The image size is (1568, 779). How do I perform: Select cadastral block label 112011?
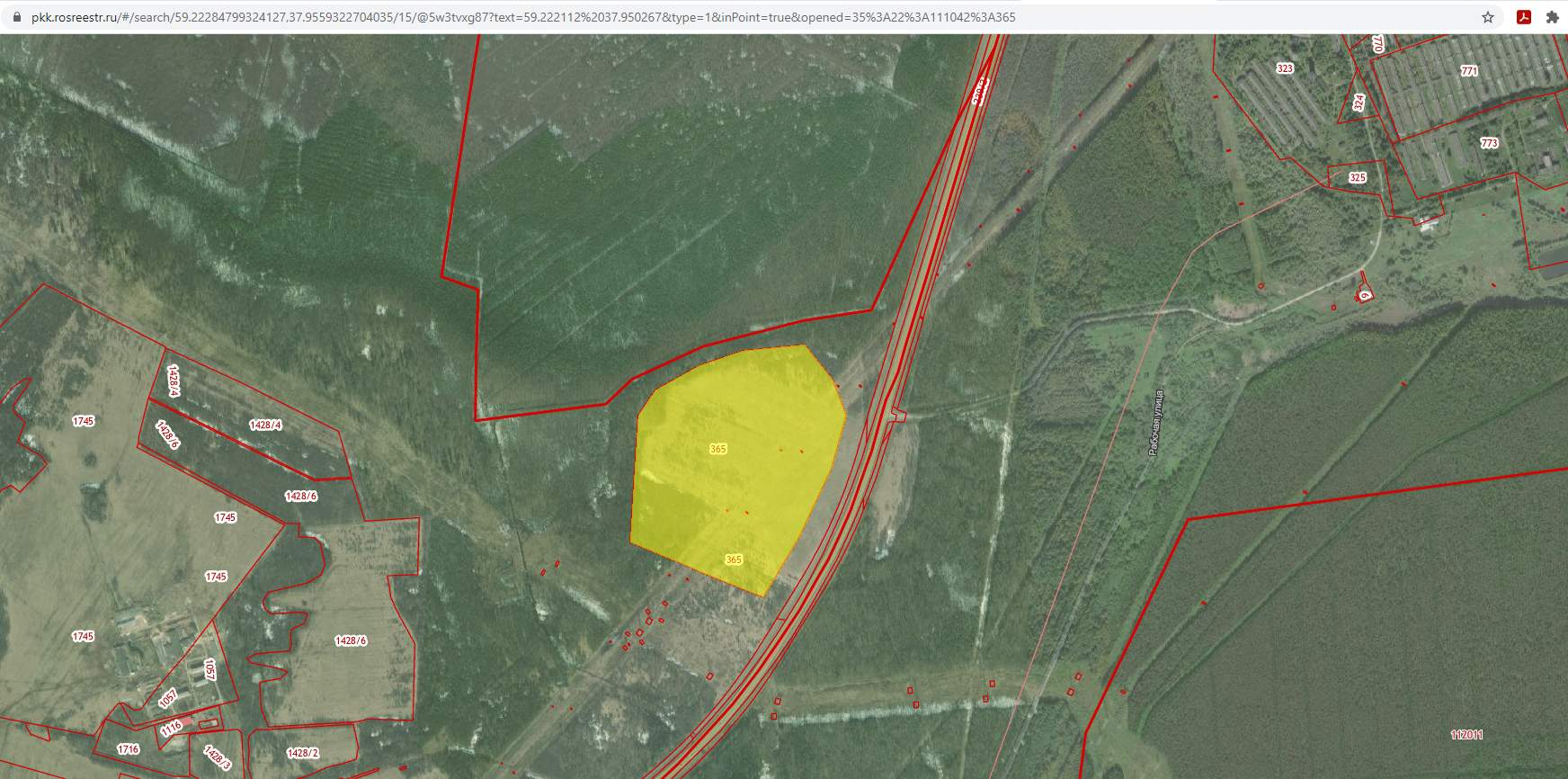click(1466, 735)
